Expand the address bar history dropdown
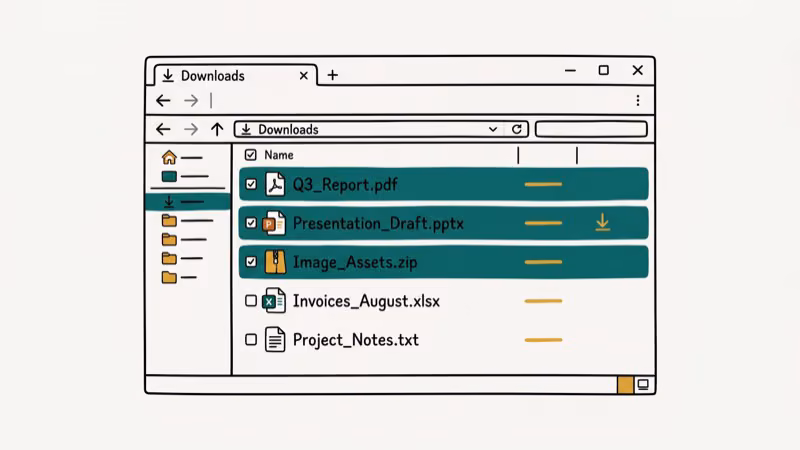Image resolution: width=800 pixels, height=450 pixels. point(493,130)
